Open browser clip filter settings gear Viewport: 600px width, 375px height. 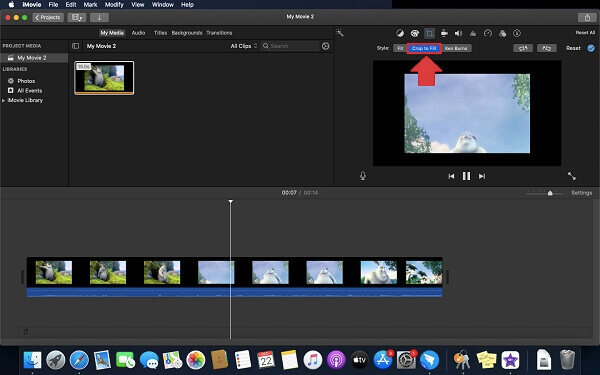(x=325, y=46)
